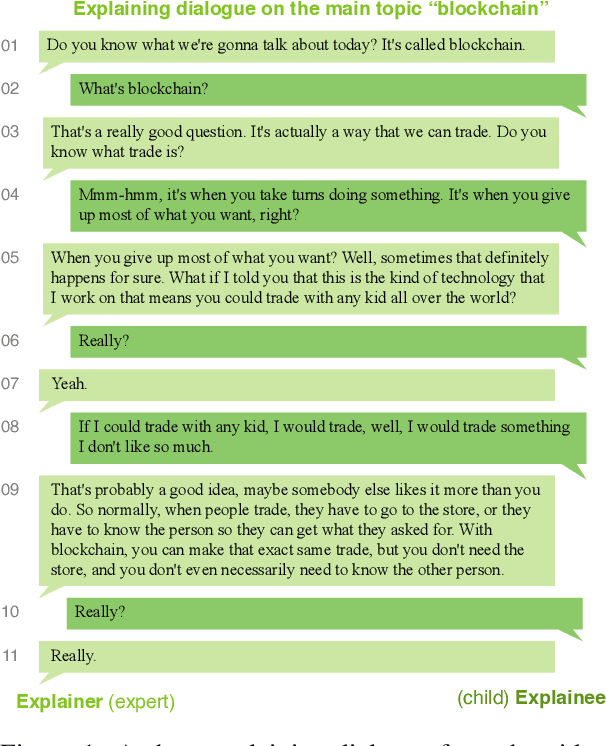Select the first "Really?" bubble on turn 06
This screenshot has height=746, width=606.
tap(327, 341)
